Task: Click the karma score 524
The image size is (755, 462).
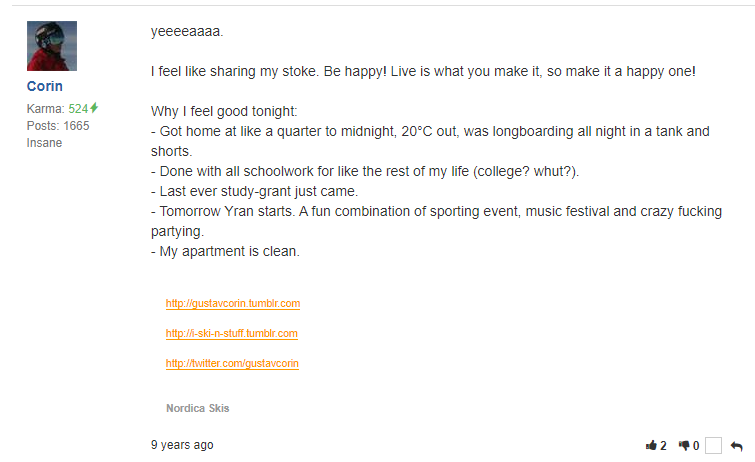Action: pyautogui.click(x=79, y=108)
